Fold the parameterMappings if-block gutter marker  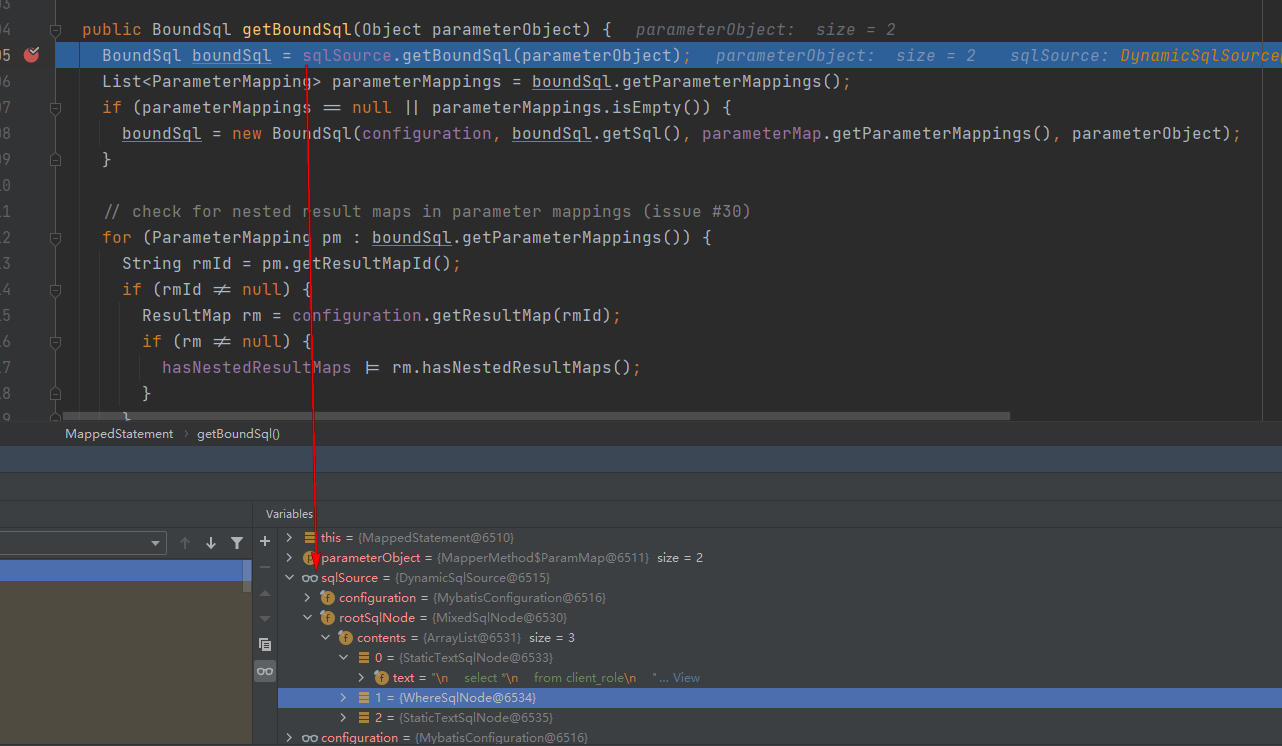pos(56,108)
